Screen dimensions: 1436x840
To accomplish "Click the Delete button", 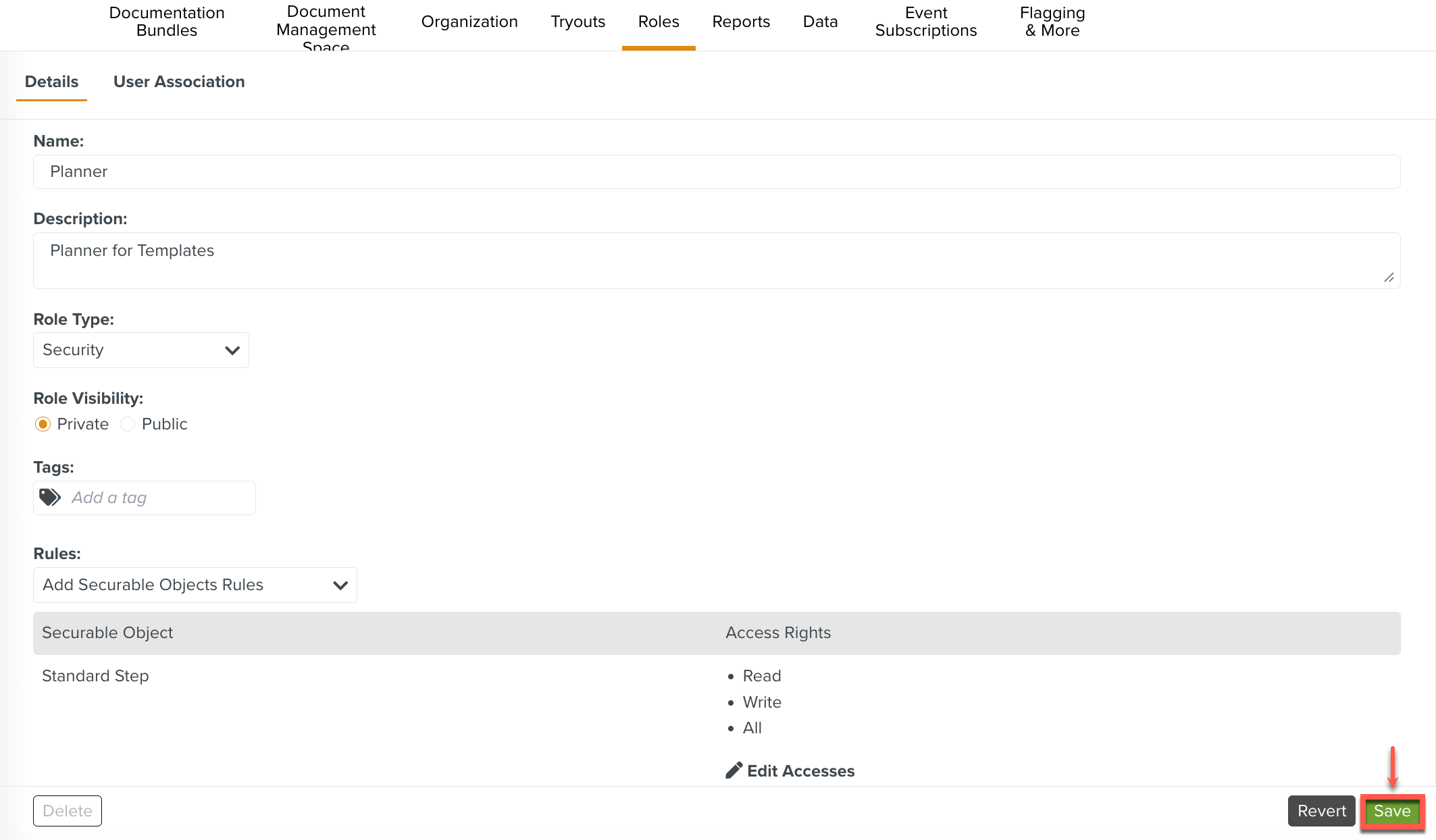I will (x=68, y=811).
